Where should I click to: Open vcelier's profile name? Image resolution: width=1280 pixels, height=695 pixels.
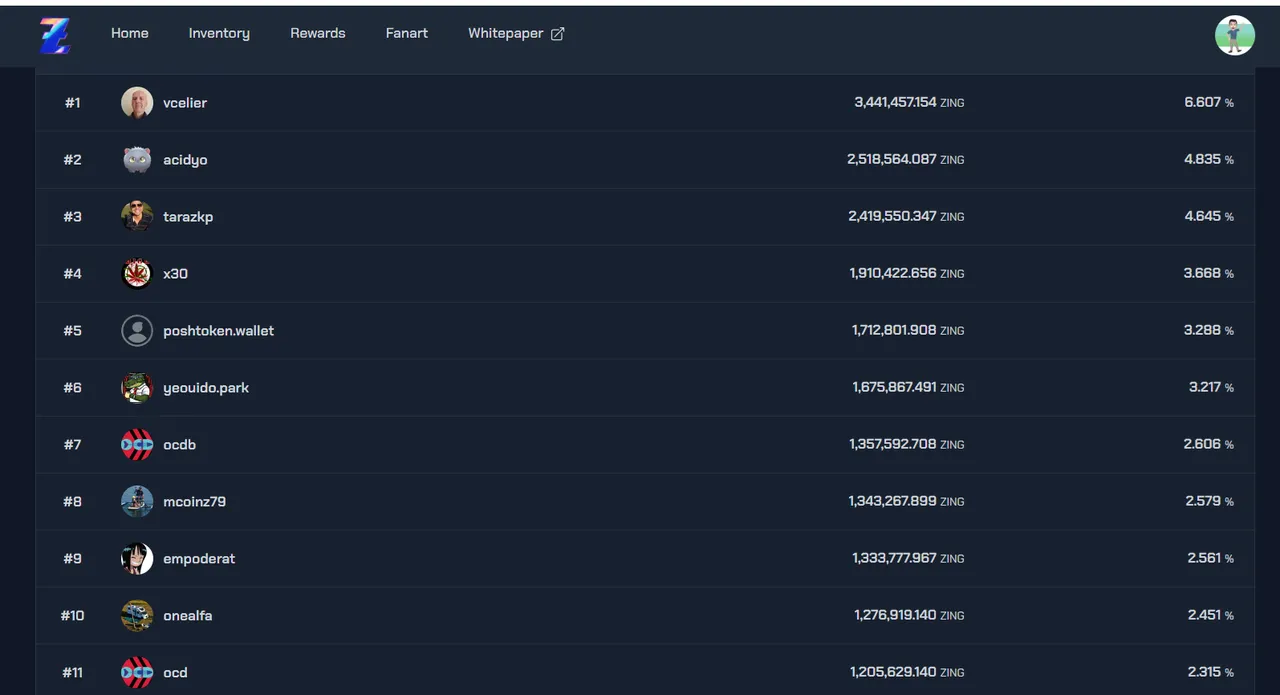pos(185,102)
